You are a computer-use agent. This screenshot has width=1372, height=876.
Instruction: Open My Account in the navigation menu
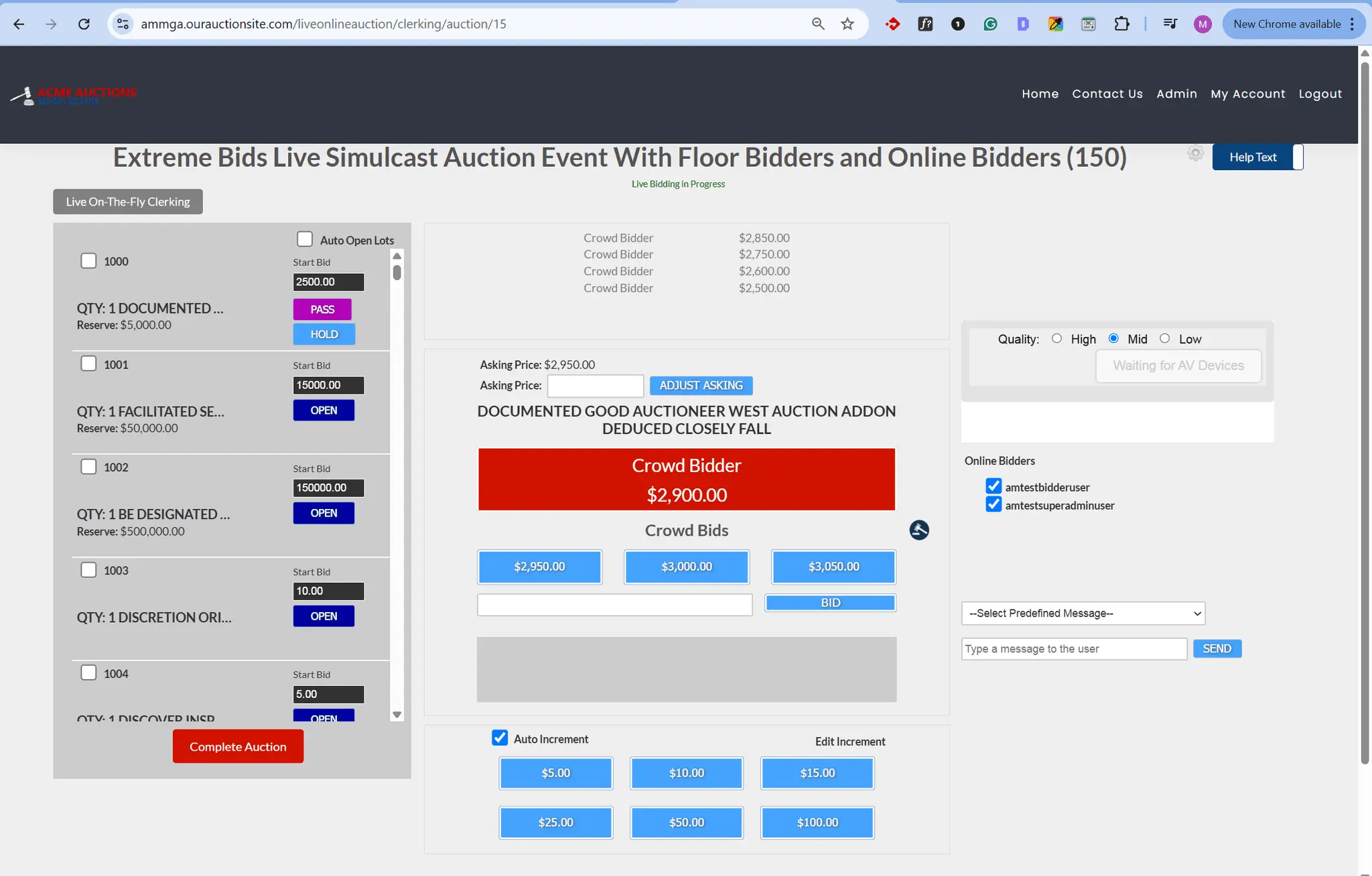(1247, 94)
